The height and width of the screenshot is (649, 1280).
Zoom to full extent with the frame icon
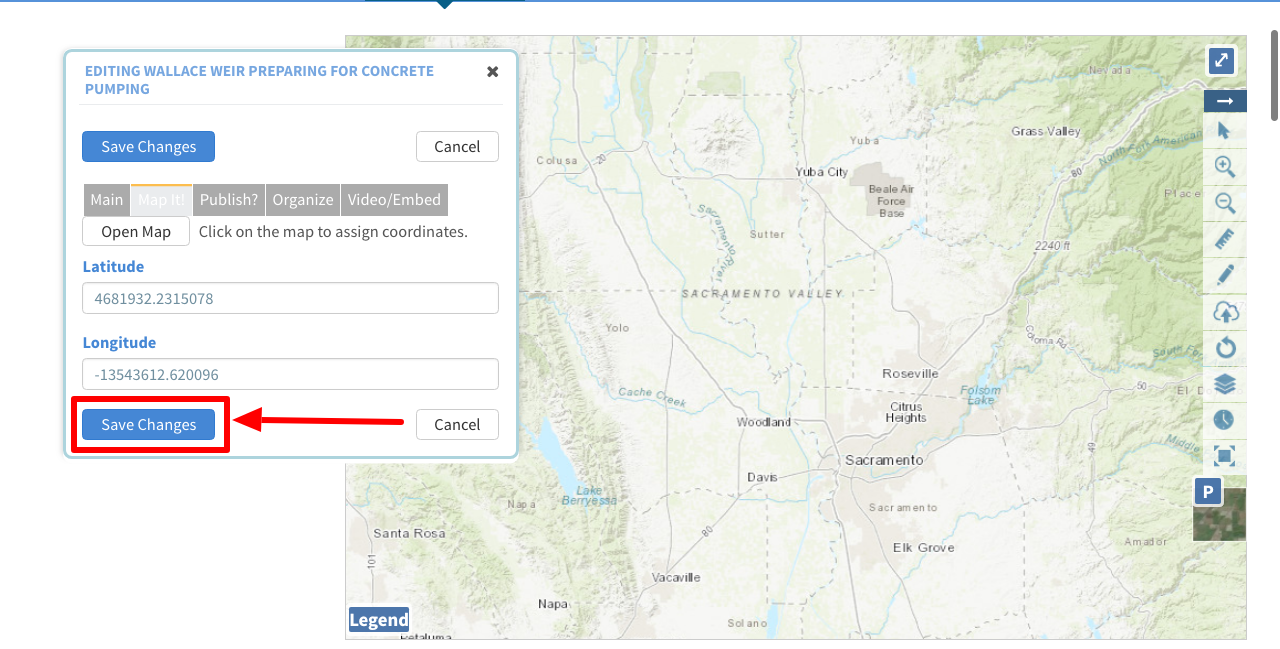pyautogui.click(x=1225, y=456)
